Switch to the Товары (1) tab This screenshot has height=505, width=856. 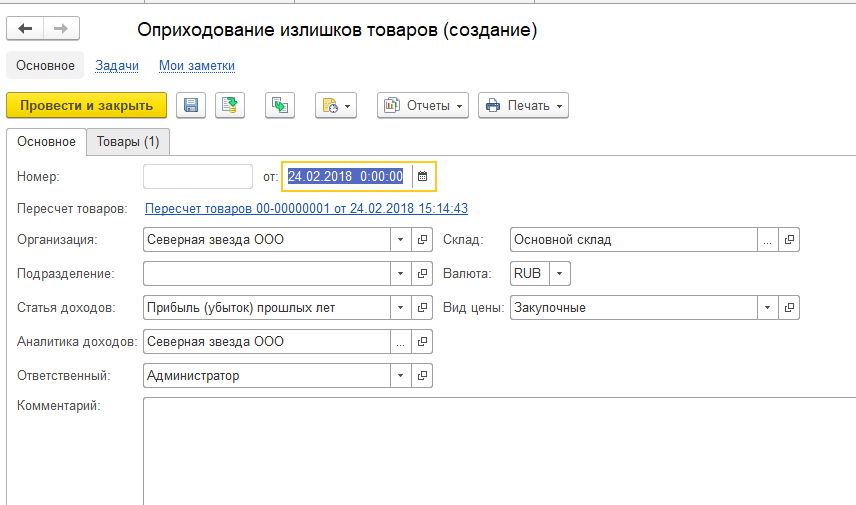click(x=128, y=142)
